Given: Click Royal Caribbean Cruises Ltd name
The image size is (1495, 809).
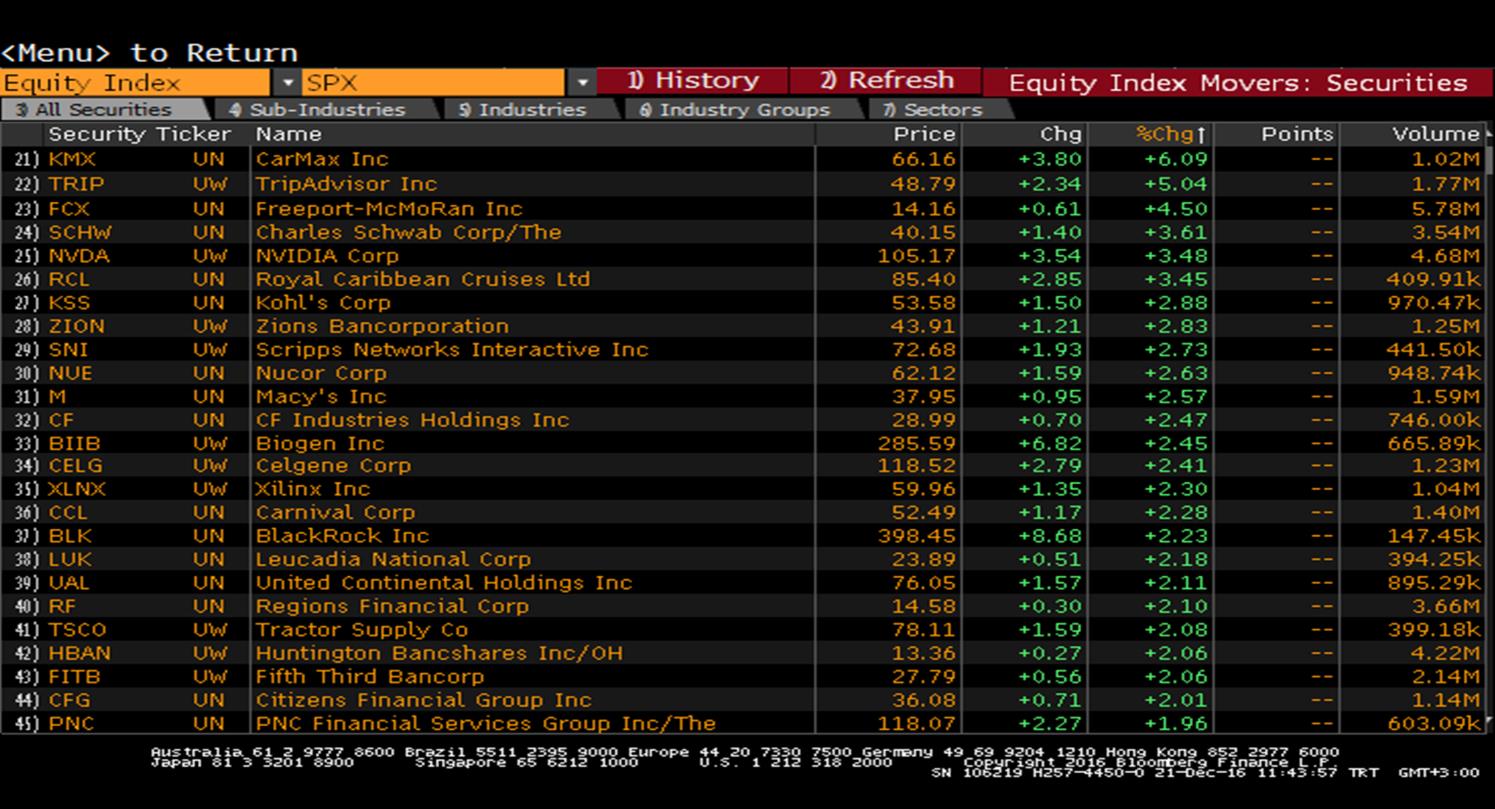Looking at the screenshot, I should point(423,279).
